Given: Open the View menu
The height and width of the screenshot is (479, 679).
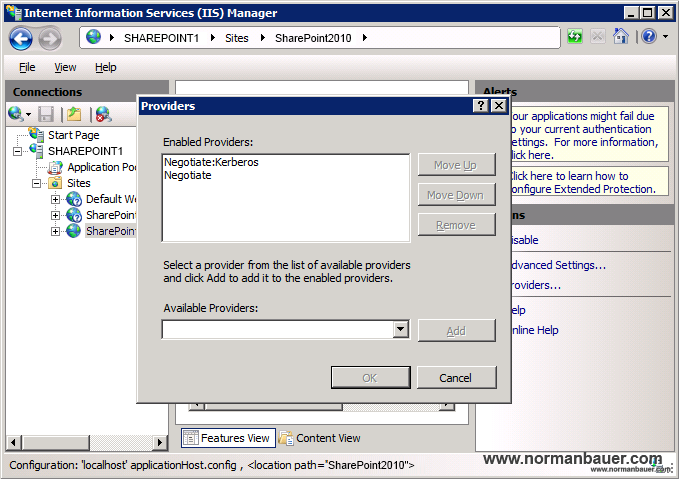Looking at the screenshot, I should tap(65, 67).
